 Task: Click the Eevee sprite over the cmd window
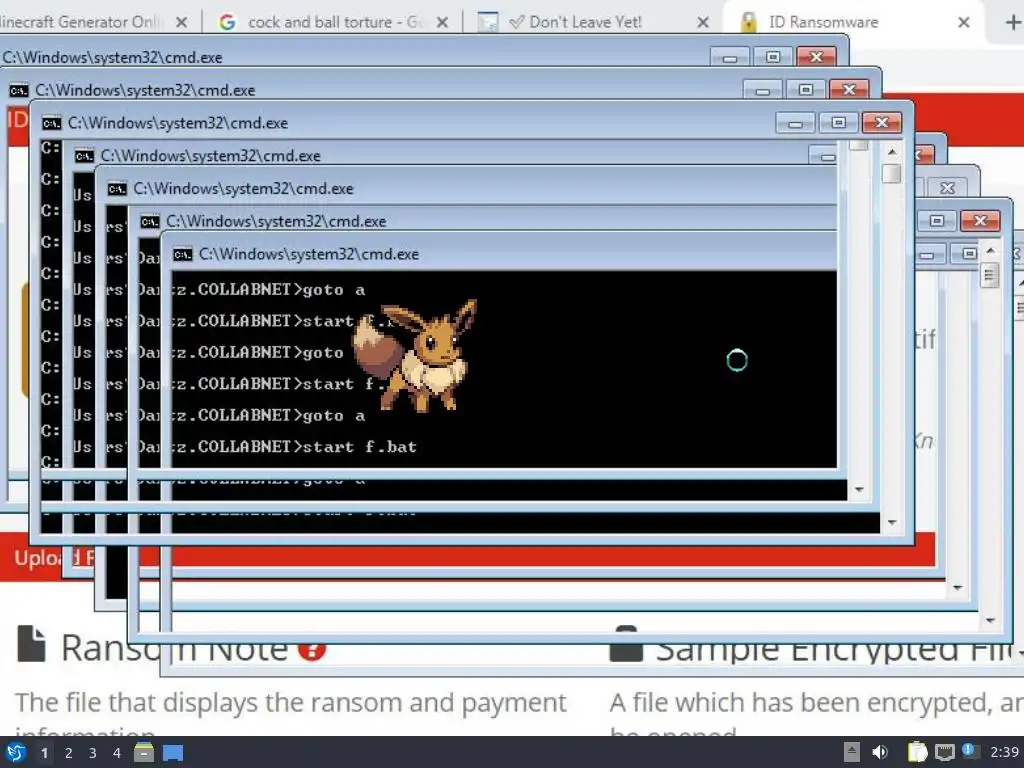(415, 356)
